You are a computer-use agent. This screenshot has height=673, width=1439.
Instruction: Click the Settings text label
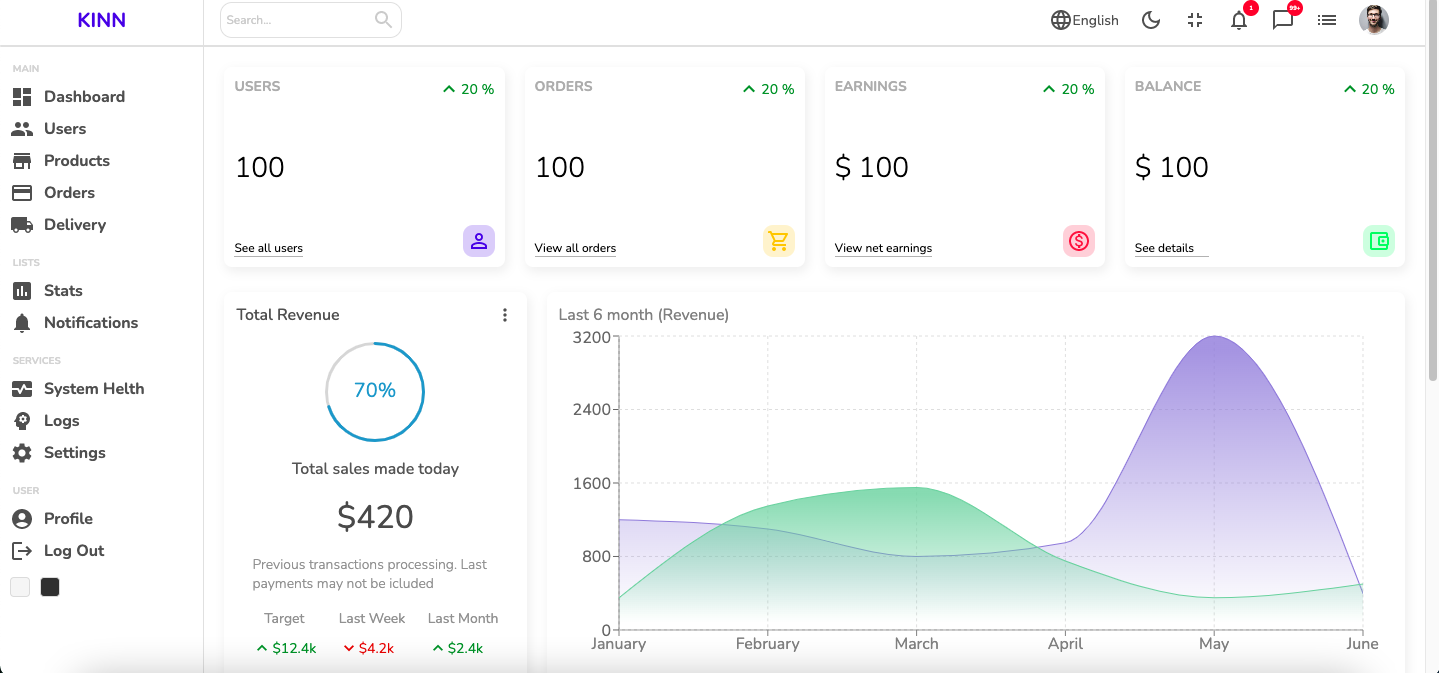[x=75, y=453]
